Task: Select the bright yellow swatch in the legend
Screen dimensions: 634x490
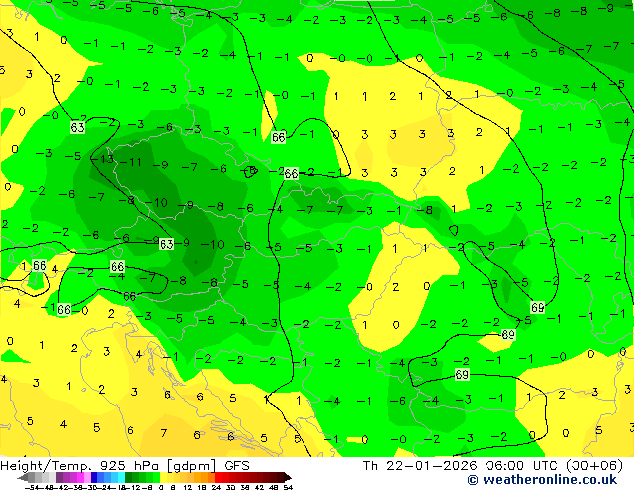Action: pos(163,477)
